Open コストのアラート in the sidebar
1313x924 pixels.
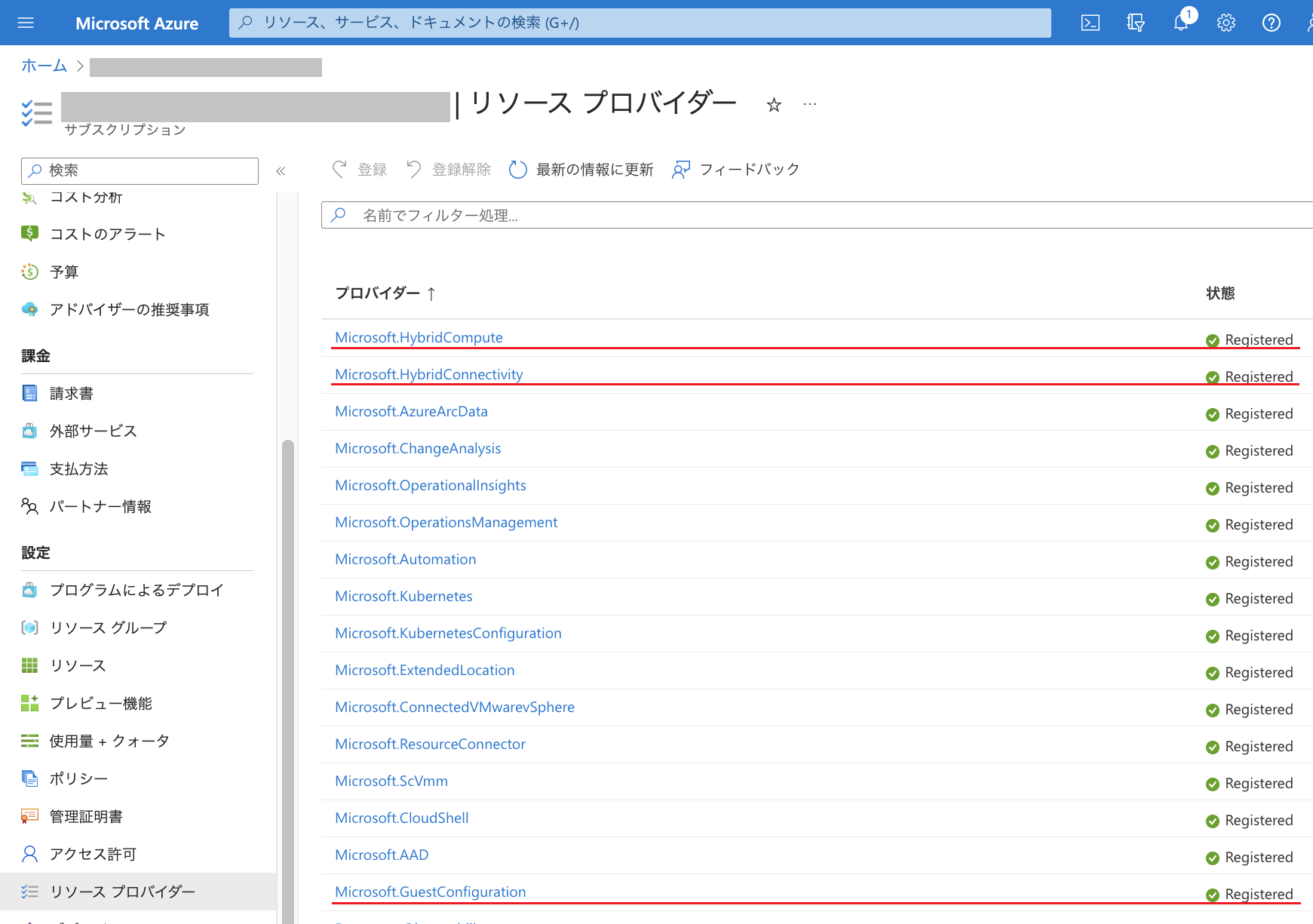[107, 234]
